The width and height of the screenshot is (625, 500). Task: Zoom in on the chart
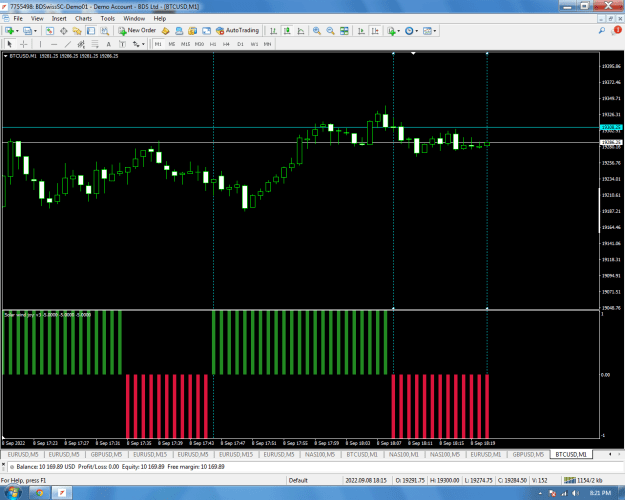coord(317,31)
